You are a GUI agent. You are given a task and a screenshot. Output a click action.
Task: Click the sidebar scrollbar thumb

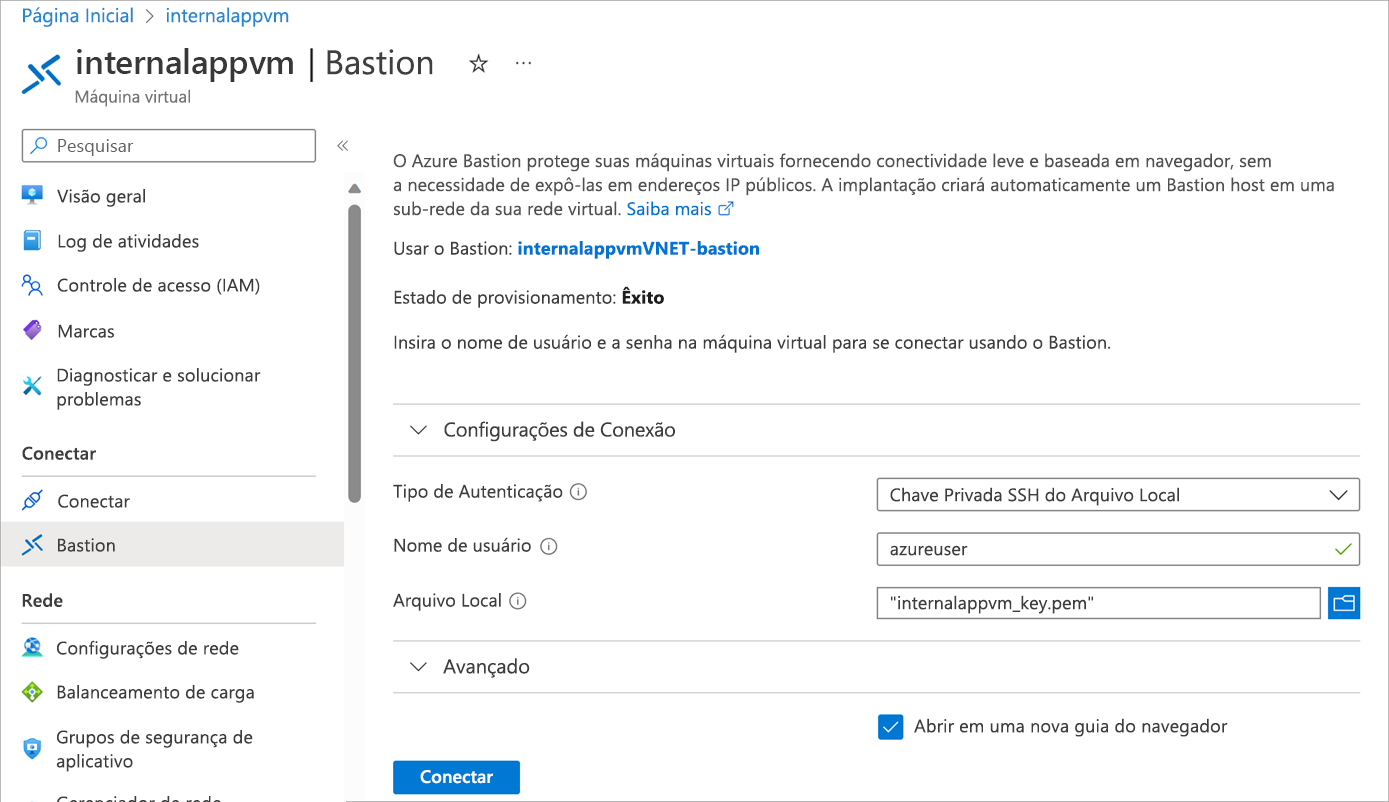(x=354, y=352)
